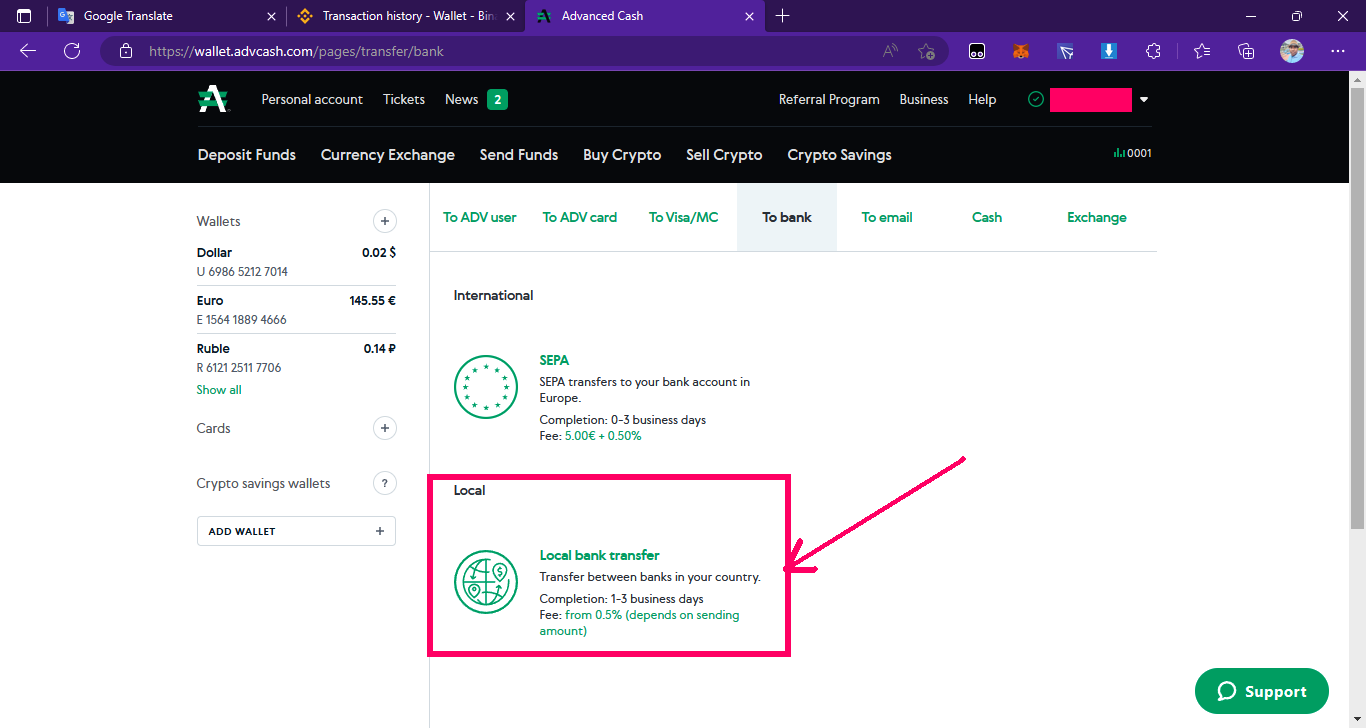View site information lock icon
This screenshot has height=728, width=1366.
(x=125, y=51)
